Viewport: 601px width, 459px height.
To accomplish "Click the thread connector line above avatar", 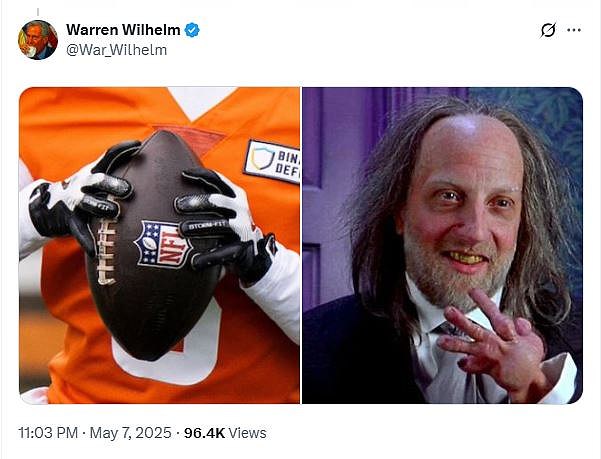I will pos(38,12).
